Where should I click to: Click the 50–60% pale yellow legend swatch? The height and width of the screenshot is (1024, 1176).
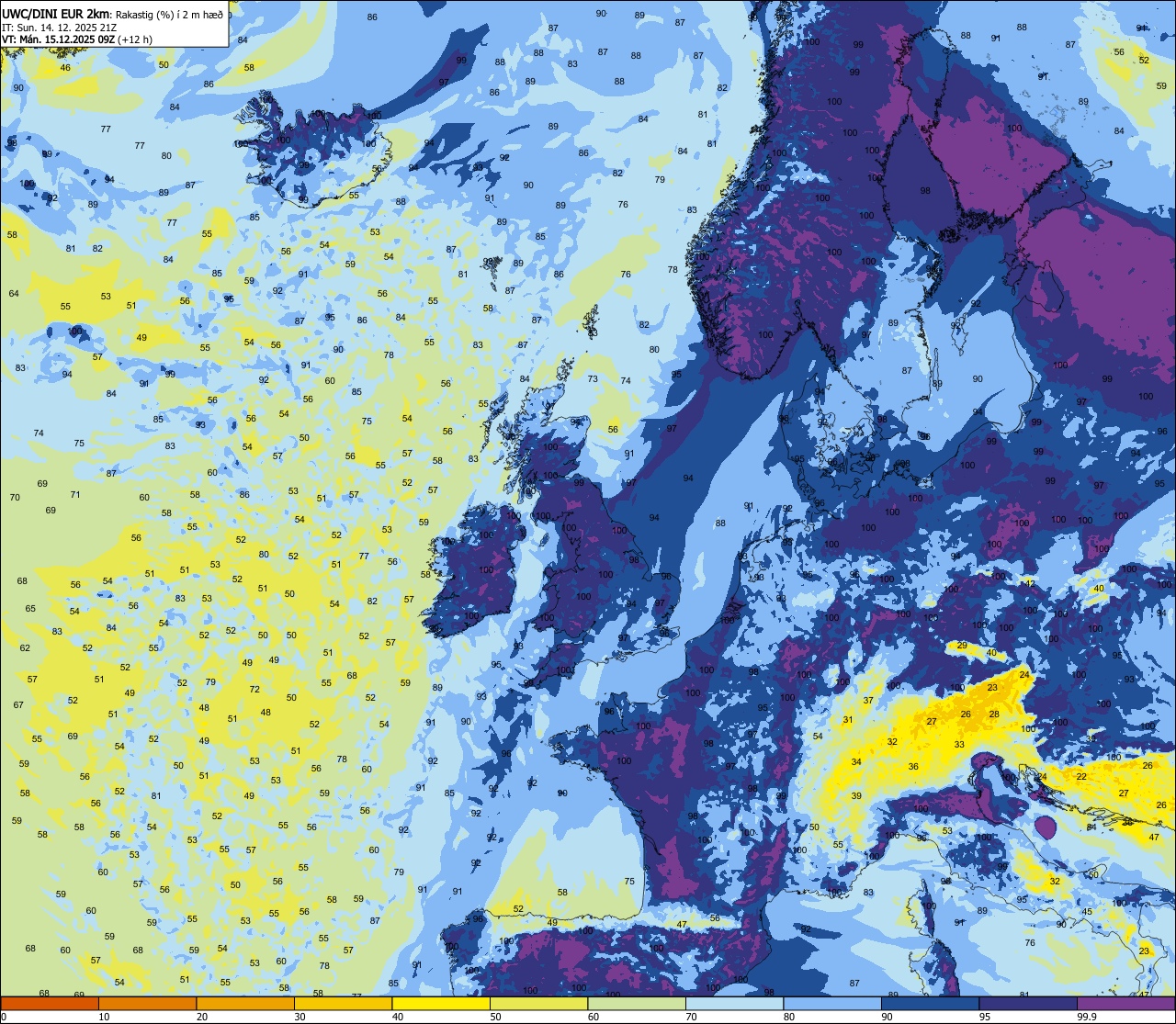pos(538,1003)
